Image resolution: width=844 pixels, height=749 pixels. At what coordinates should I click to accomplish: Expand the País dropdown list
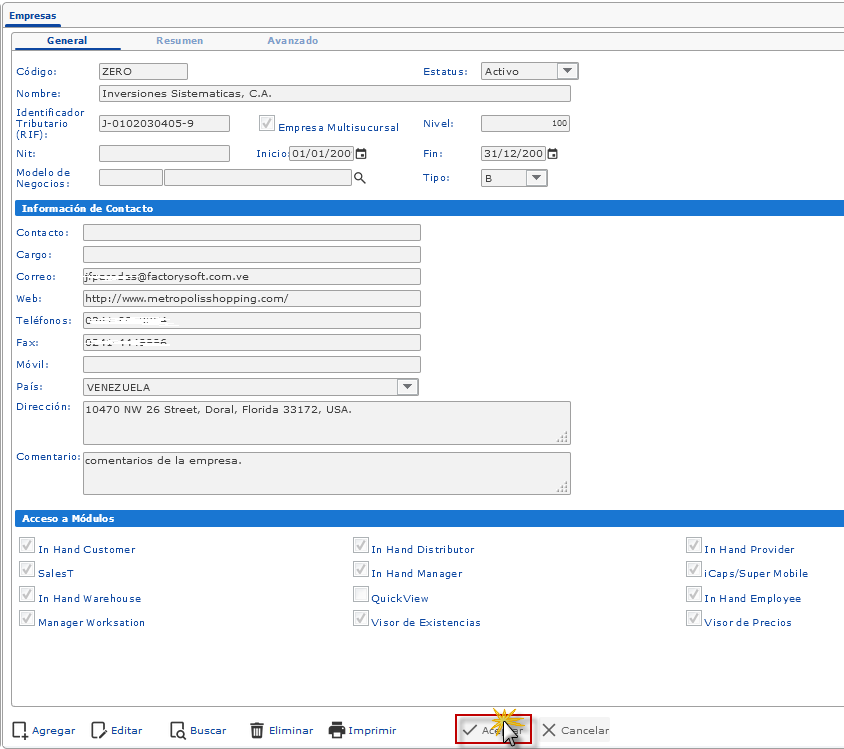pos(406,387)
